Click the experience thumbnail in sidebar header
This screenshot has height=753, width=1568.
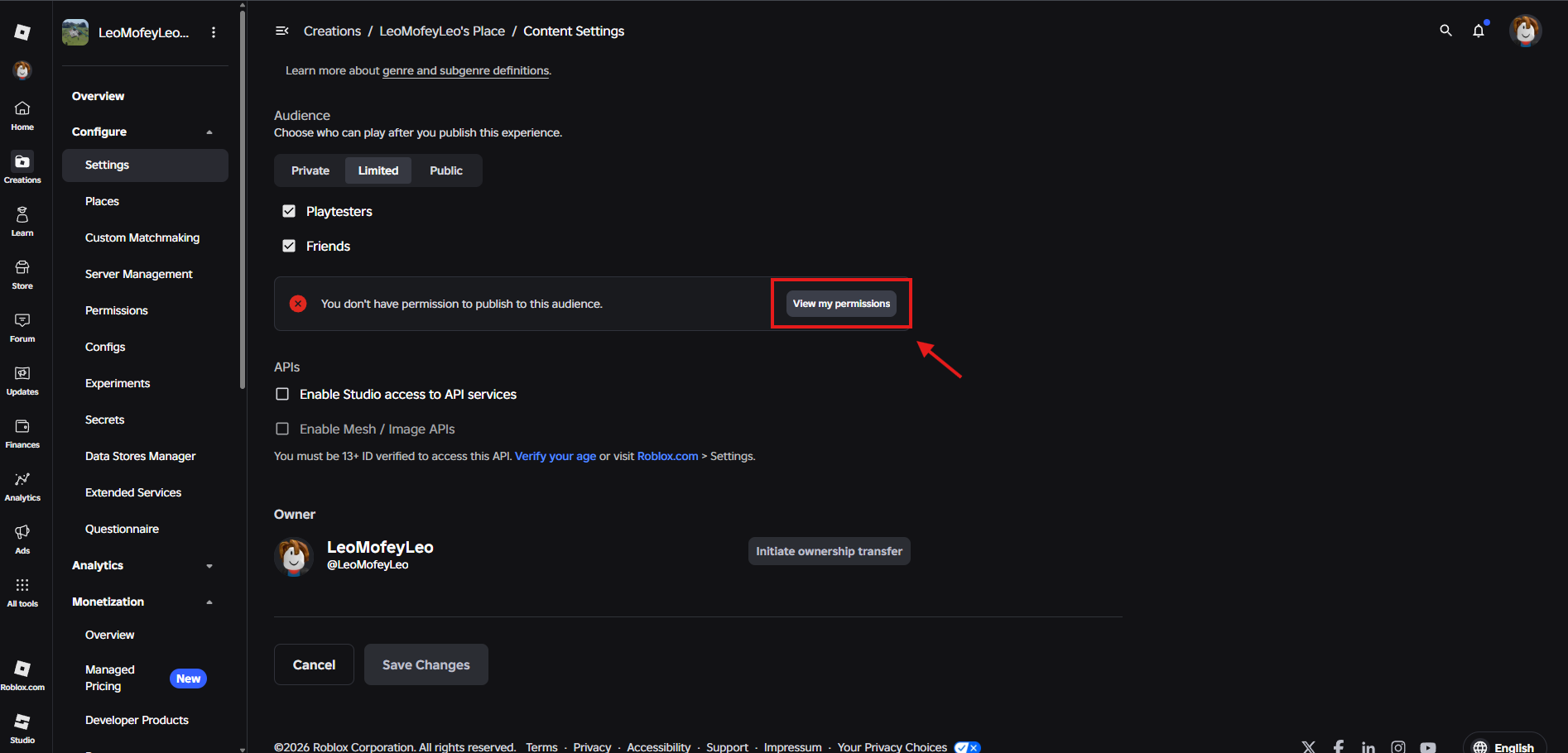click(x=75, y=32)
